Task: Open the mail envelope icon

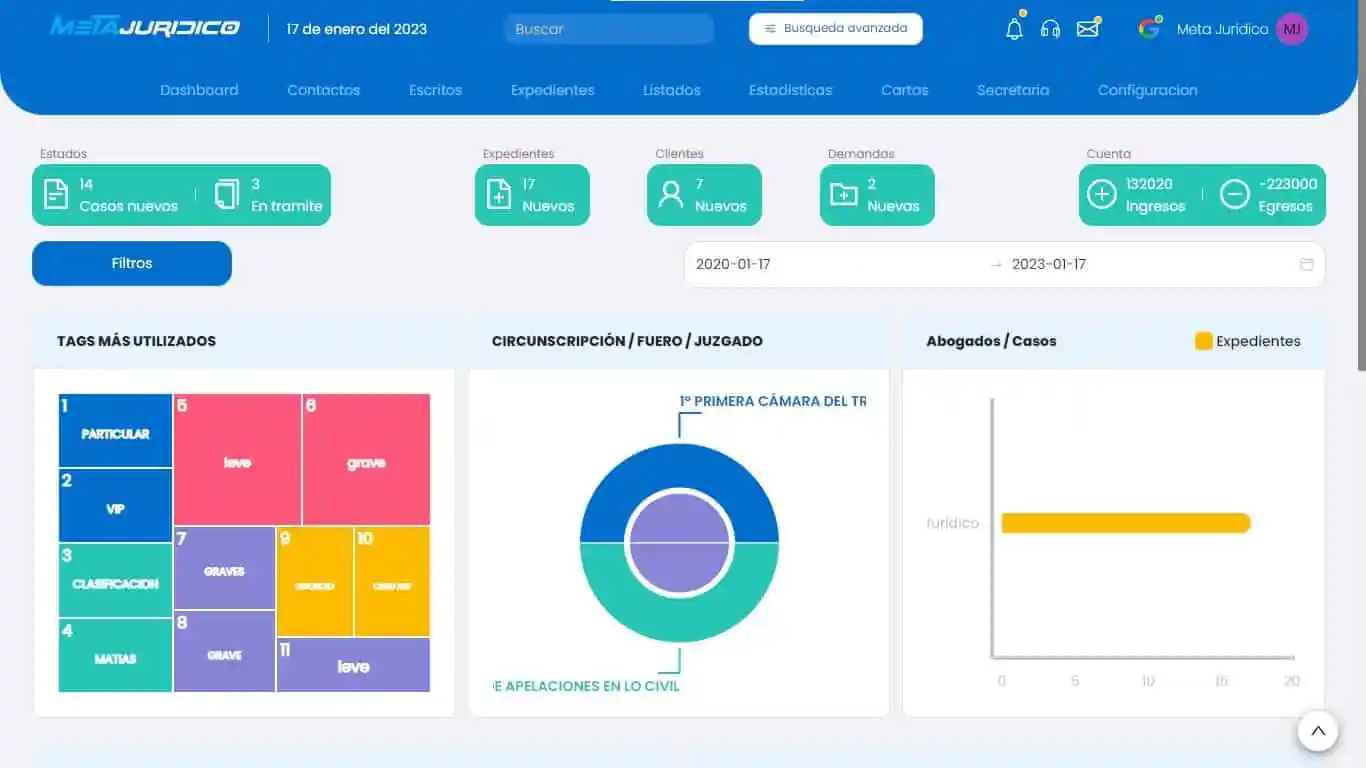Action: (x=1087, y=29)
